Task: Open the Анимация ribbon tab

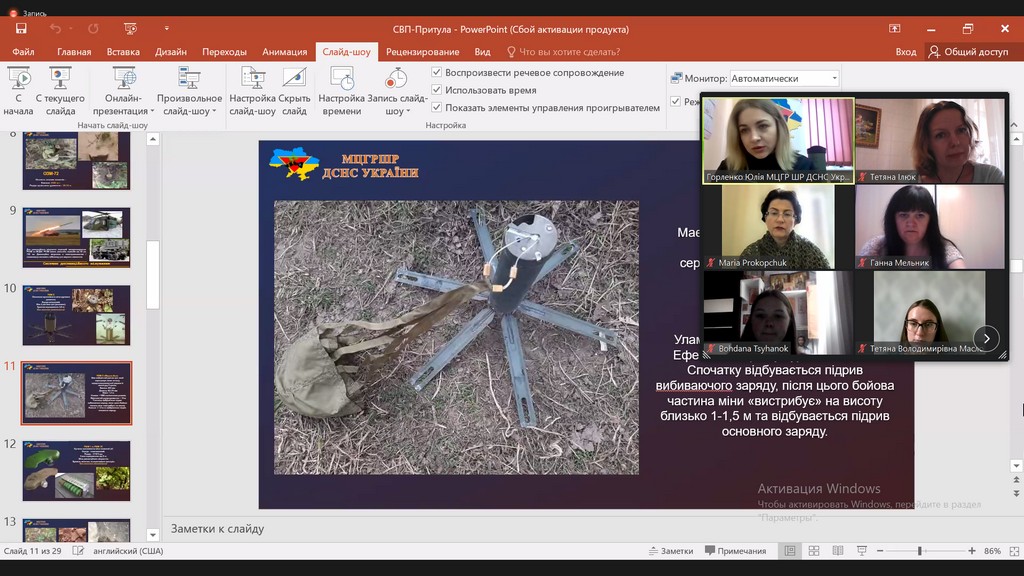Action: tap(284, 52)
